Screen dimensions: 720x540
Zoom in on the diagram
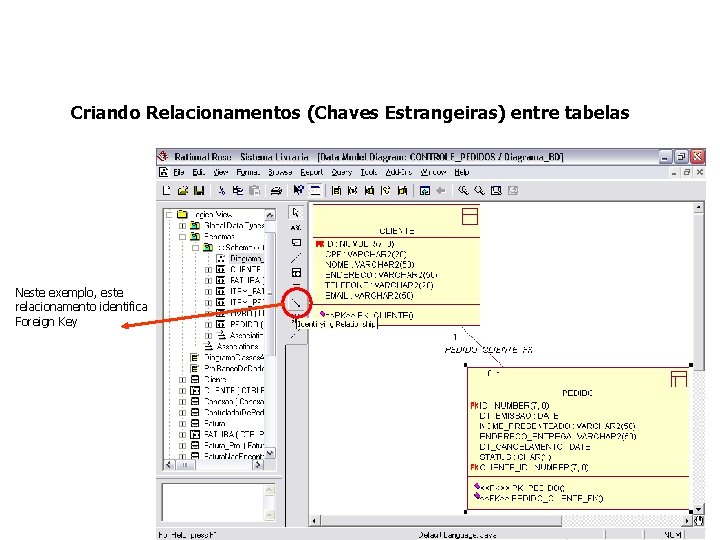[463, 190]
